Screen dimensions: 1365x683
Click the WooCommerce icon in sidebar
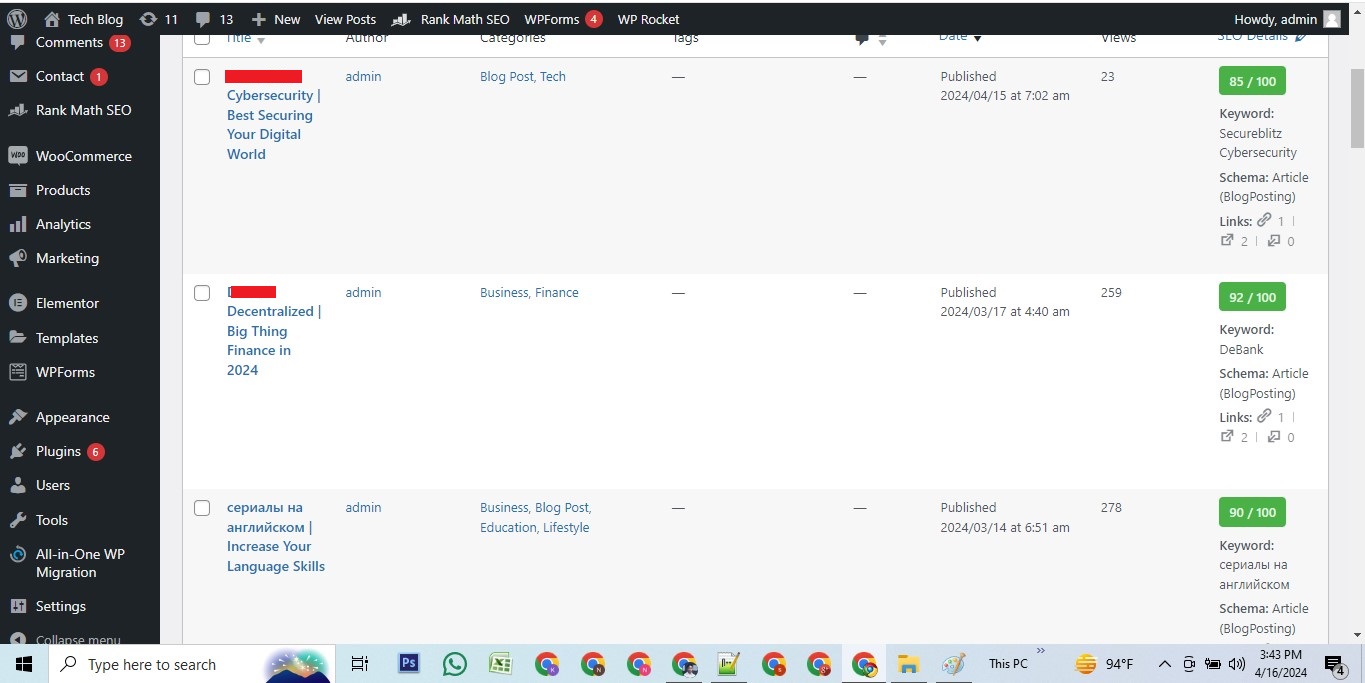pos(17,156)
